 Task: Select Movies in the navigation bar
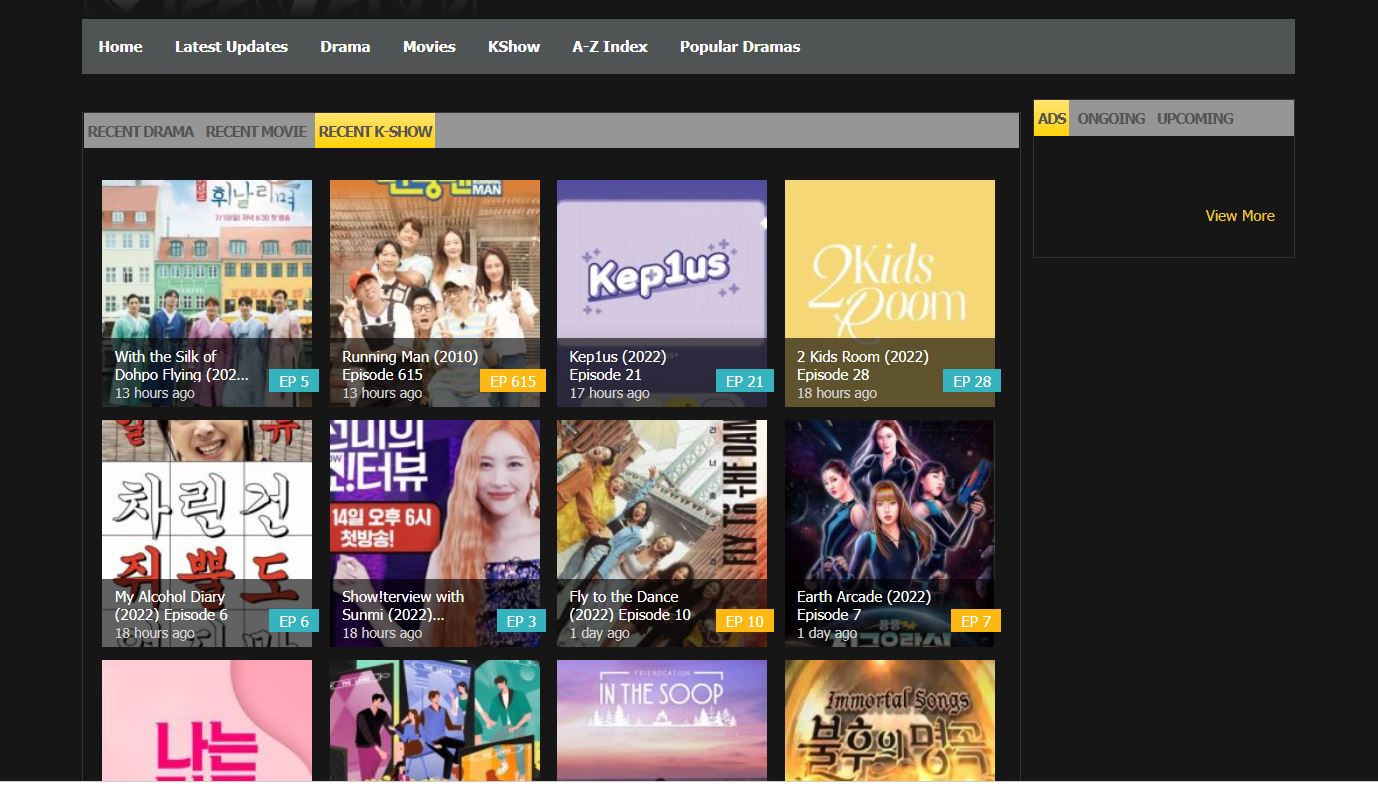(x=429, y=47)
